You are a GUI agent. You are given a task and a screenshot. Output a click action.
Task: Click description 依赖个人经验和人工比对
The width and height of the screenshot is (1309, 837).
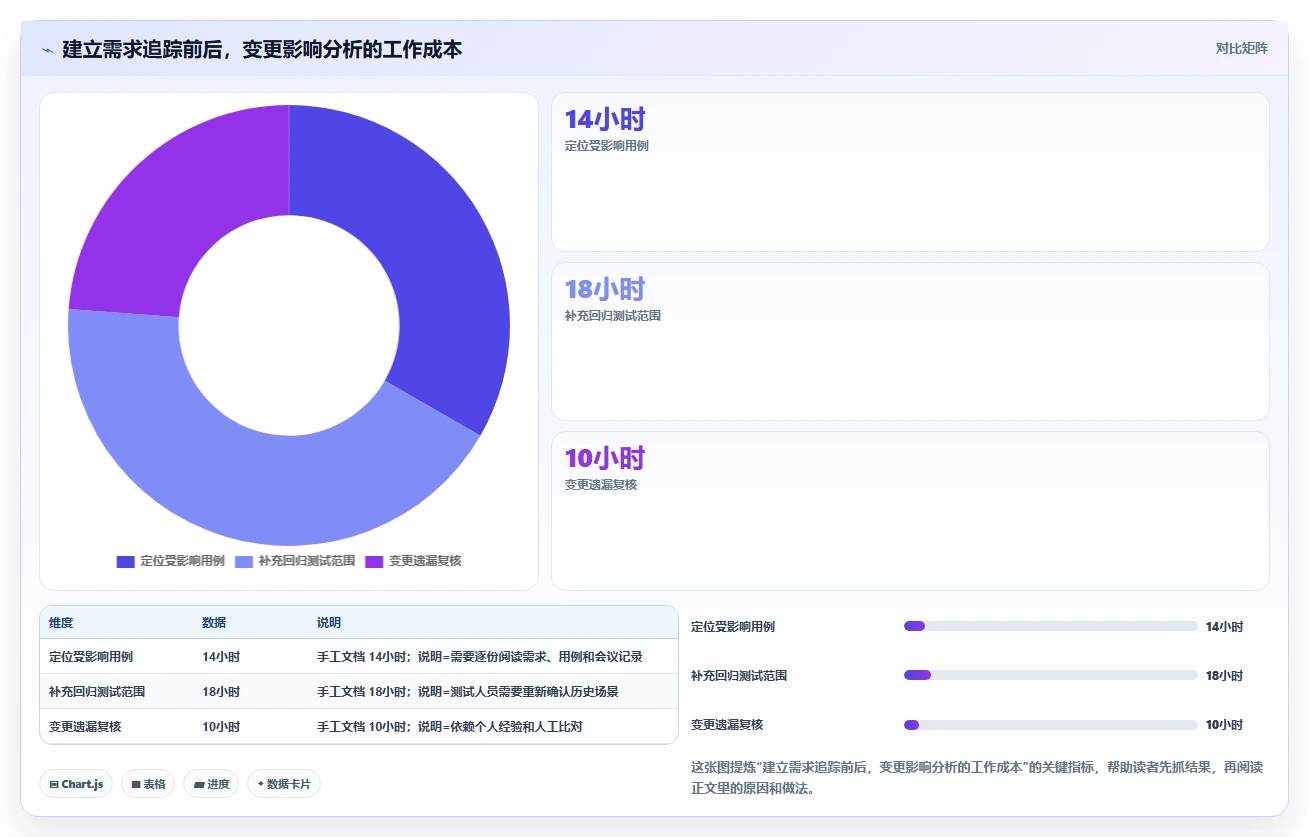click(516, 727)
